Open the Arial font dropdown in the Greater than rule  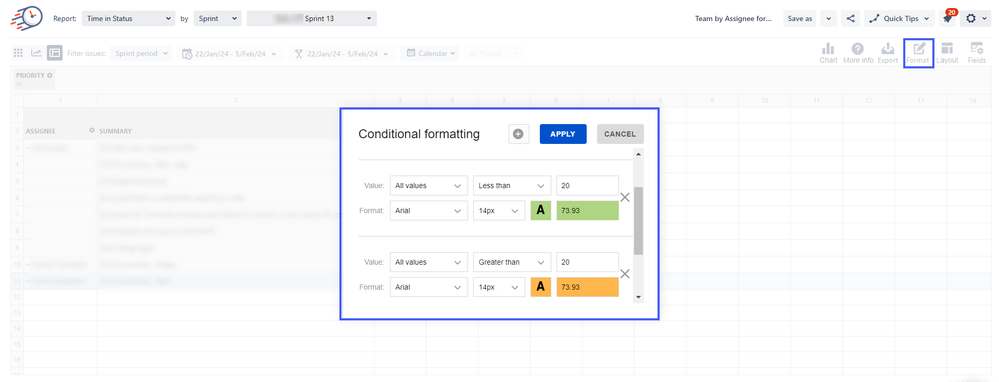(x=429, y=287)
